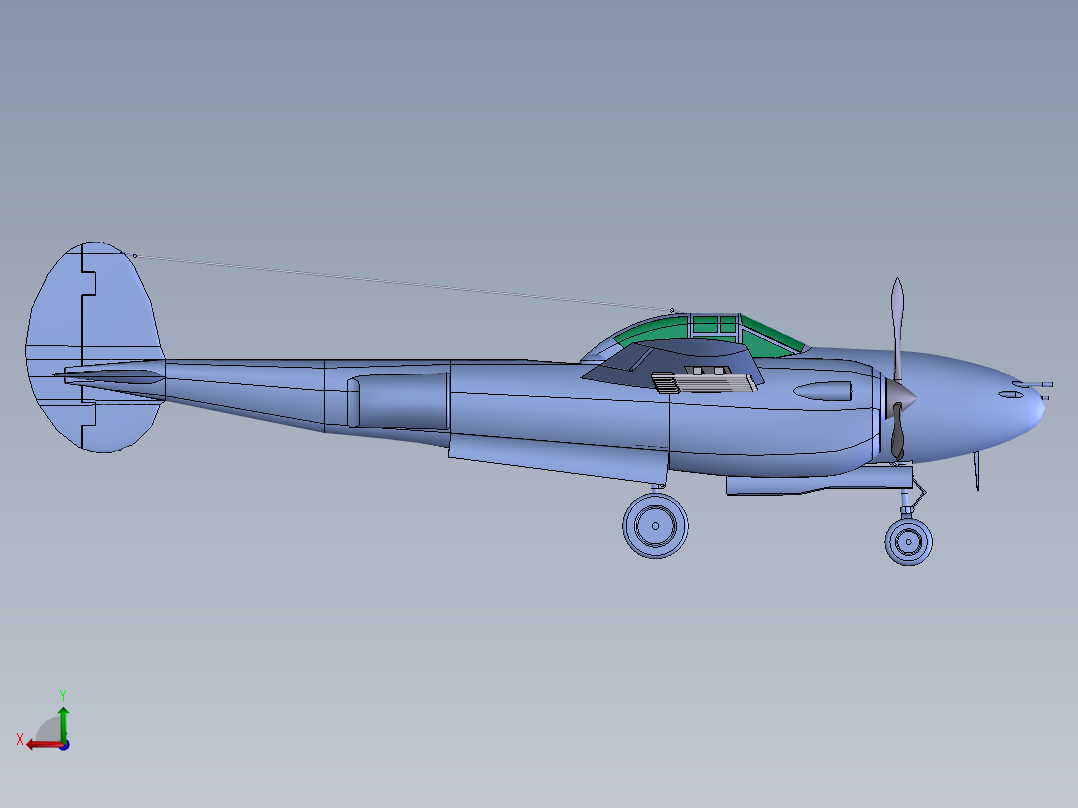
Task: Select the main landing gear wheel
Action: 655,526
